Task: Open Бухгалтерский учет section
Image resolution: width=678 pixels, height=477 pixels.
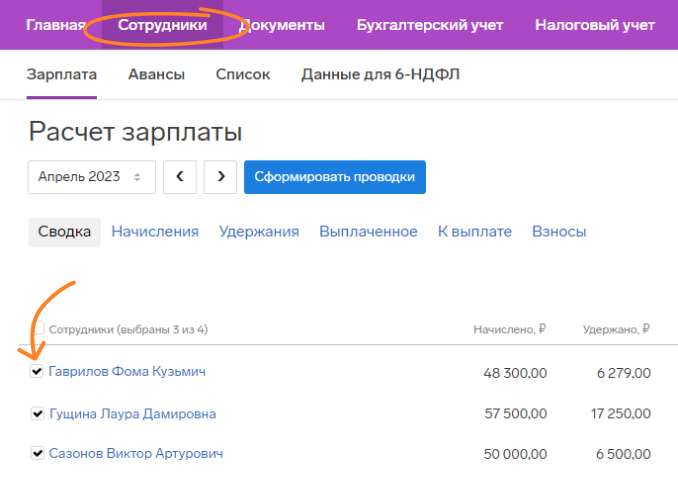Action: [x=430, y=25]
